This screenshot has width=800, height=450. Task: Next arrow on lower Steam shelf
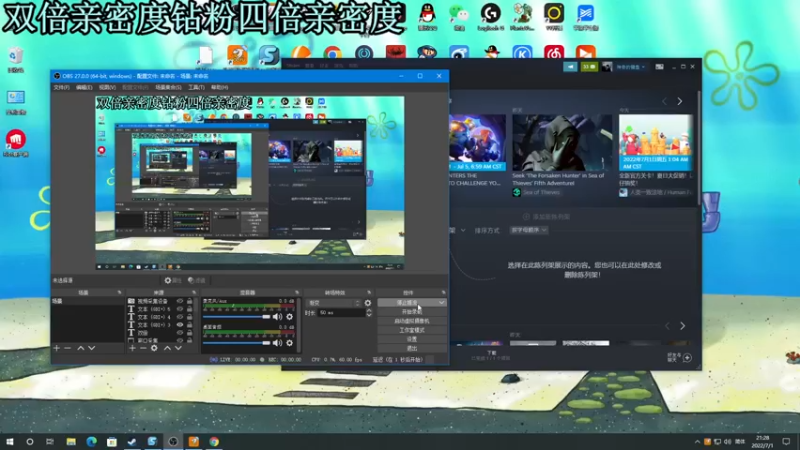[x=683, y=326]
